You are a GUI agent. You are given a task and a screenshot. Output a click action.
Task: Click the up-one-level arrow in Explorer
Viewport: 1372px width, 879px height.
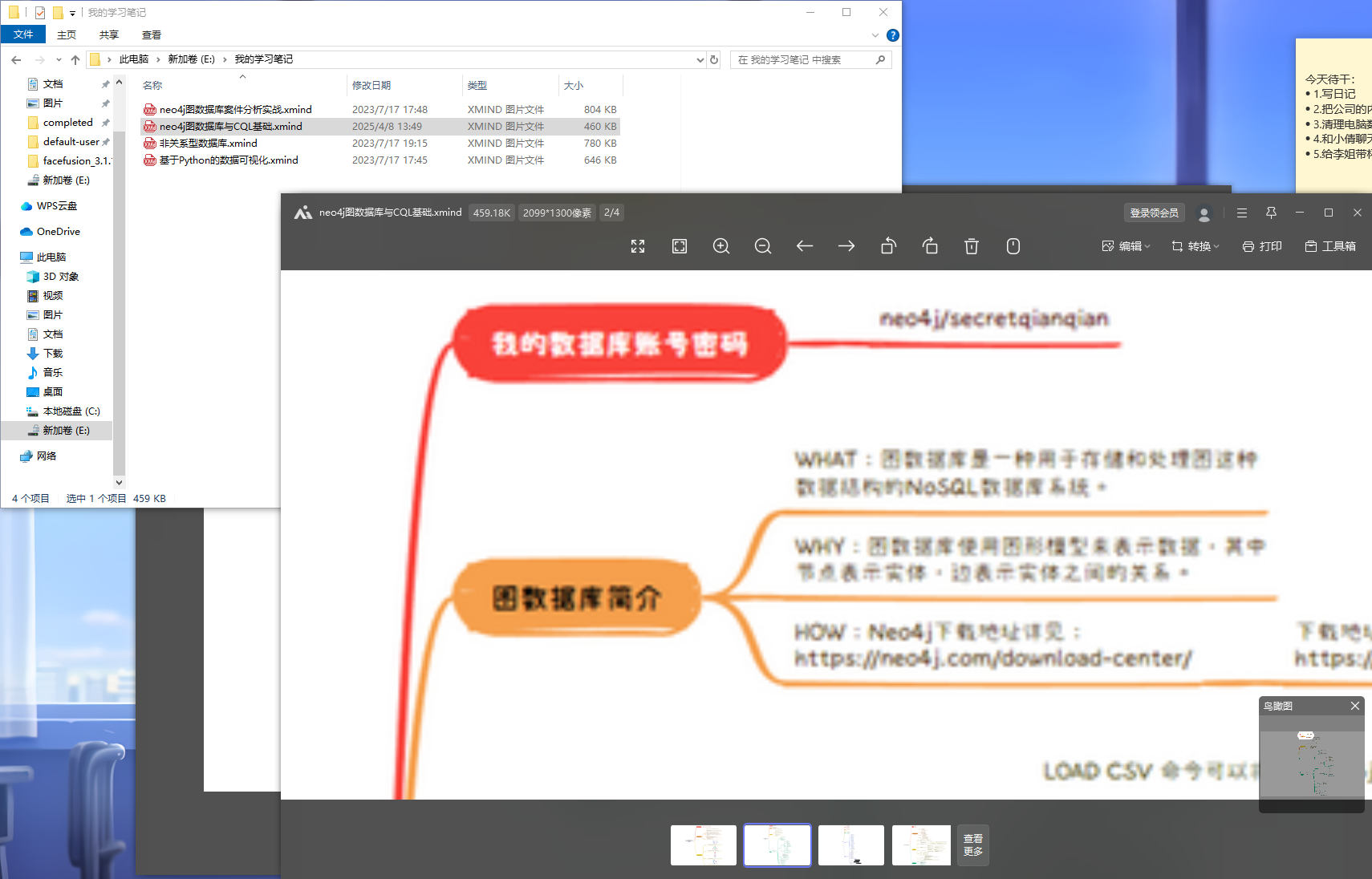pos(75,59)
